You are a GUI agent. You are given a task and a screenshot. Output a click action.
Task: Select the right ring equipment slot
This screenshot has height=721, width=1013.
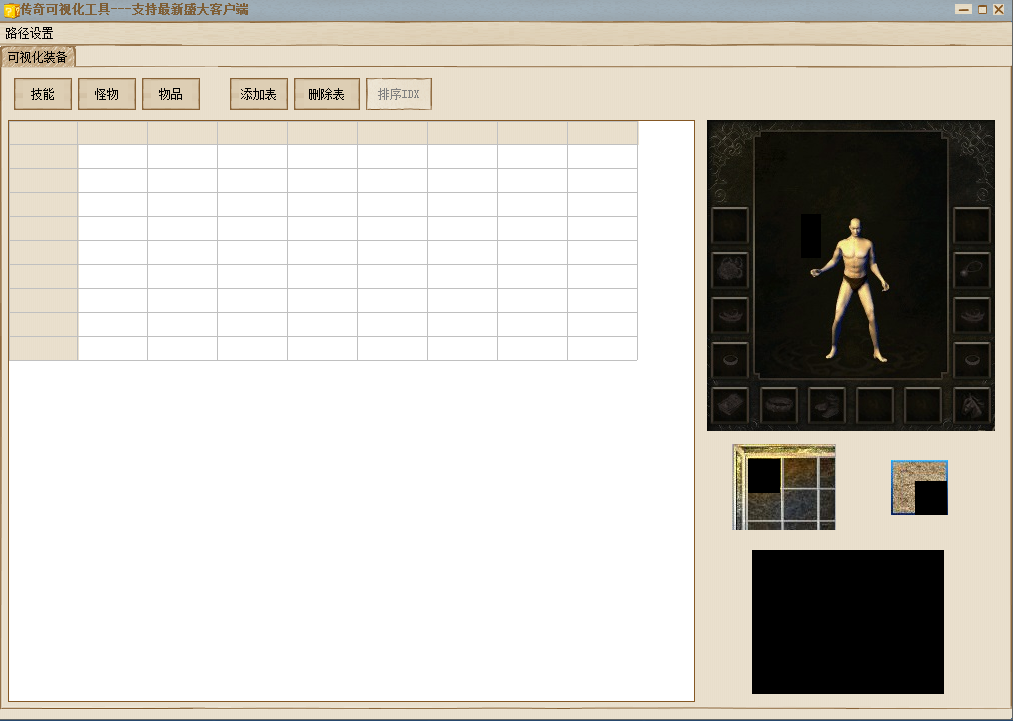tap(972, 360)
